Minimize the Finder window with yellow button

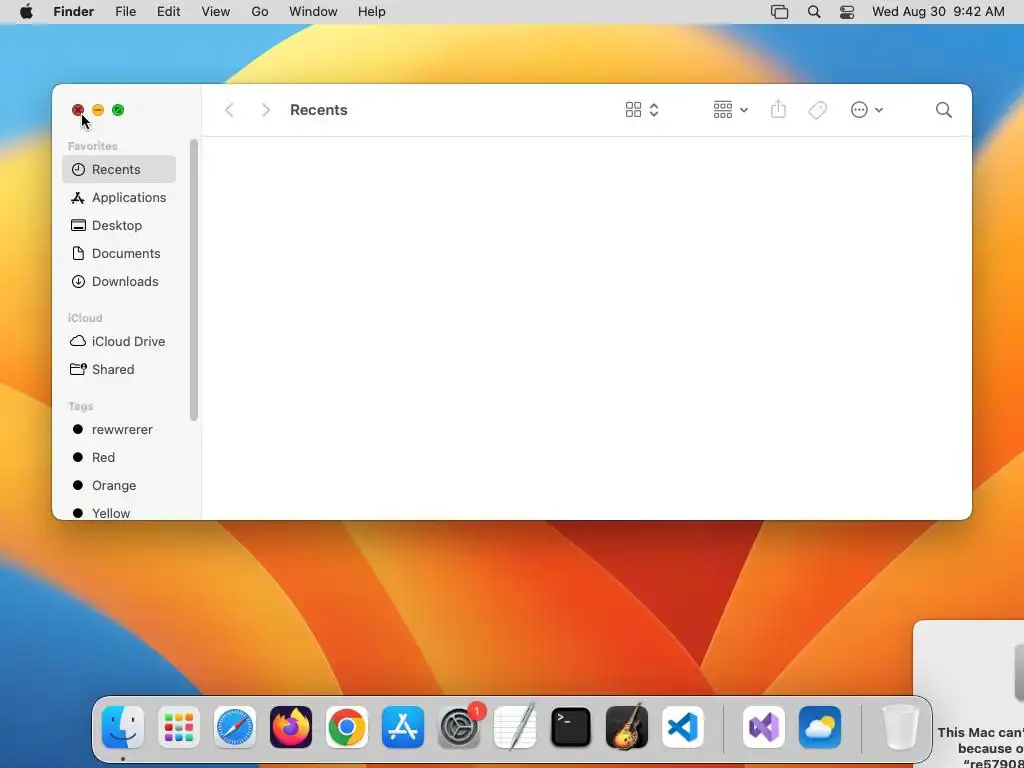click(x=98, y=110)
